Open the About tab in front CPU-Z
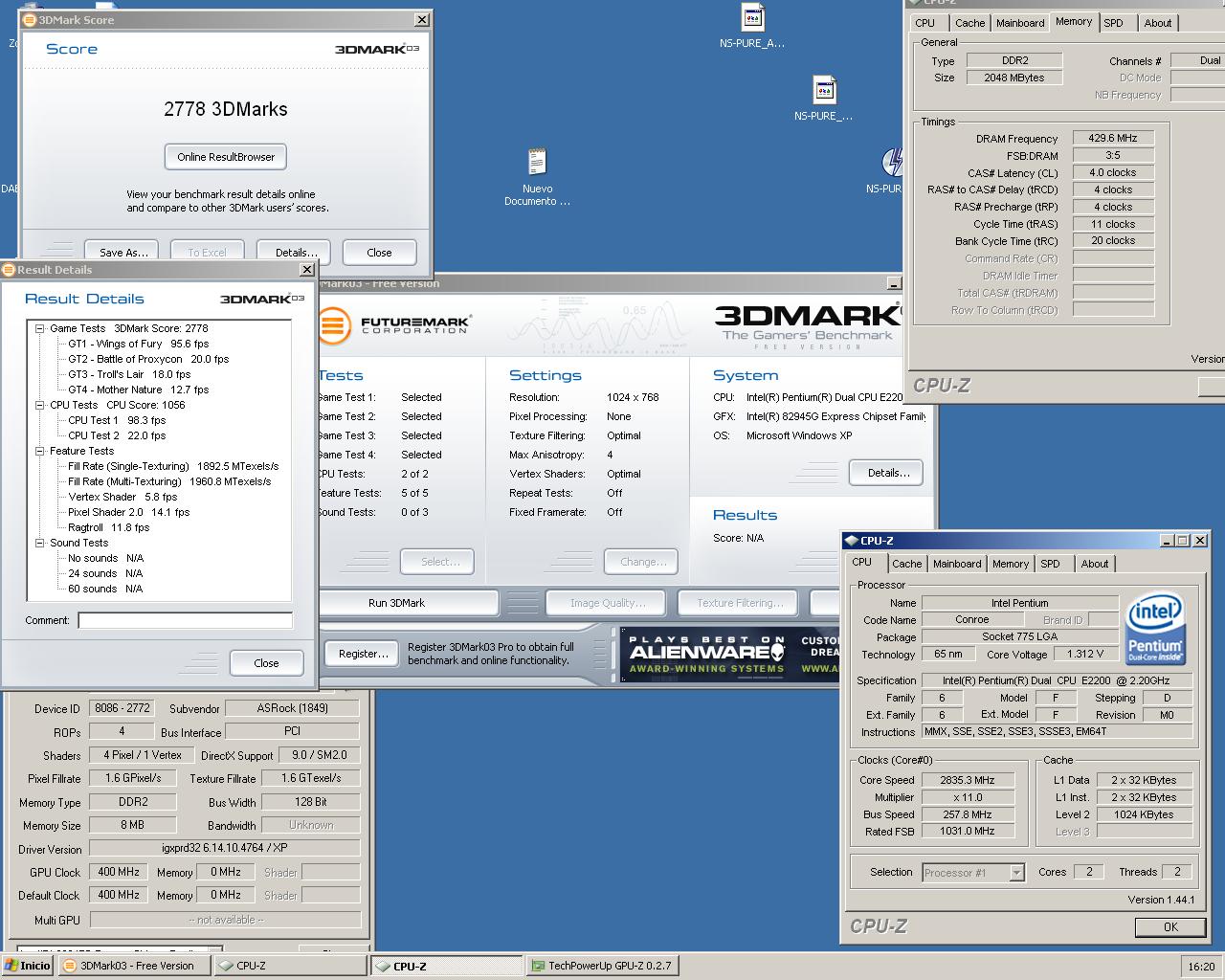 pyautogui.click(x=1095, y=564)
